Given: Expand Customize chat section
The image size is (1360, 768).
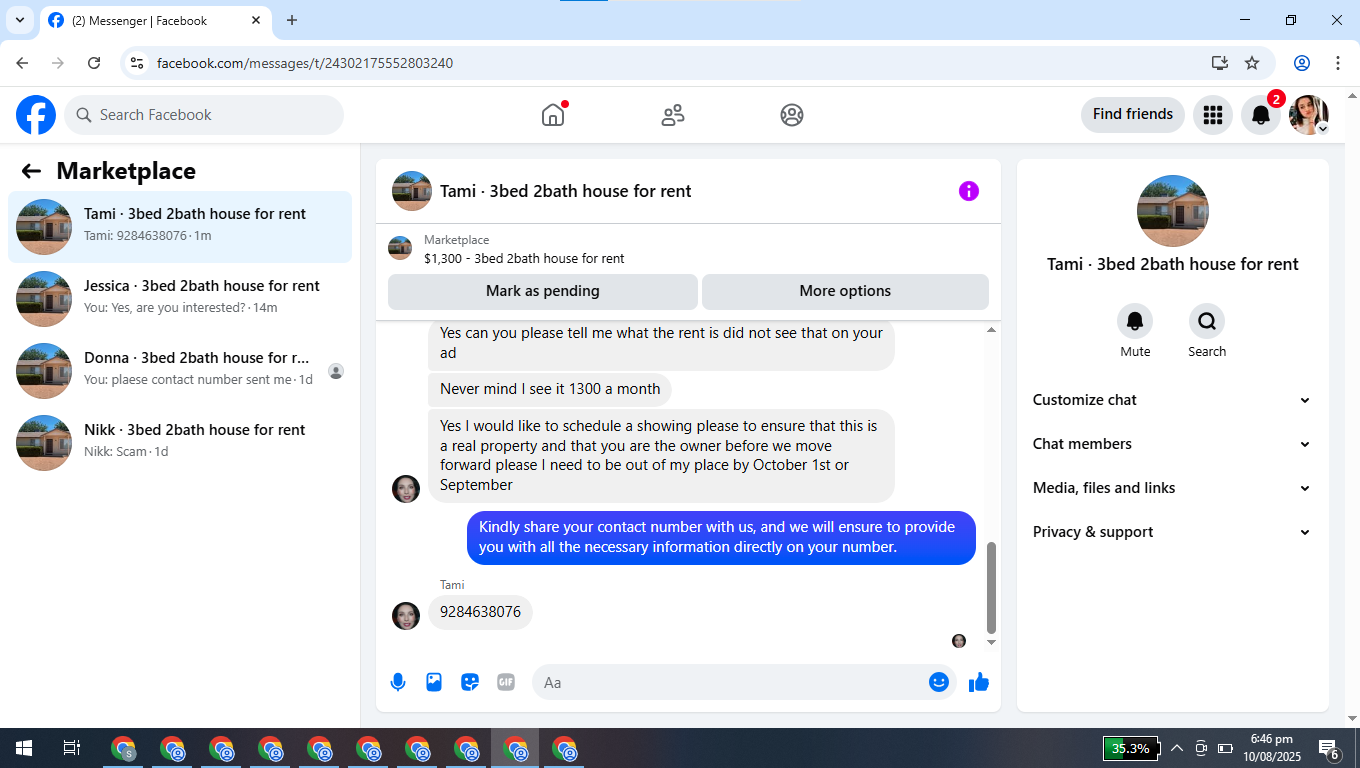Looking at the screenshot, I should pos(1172,400).
